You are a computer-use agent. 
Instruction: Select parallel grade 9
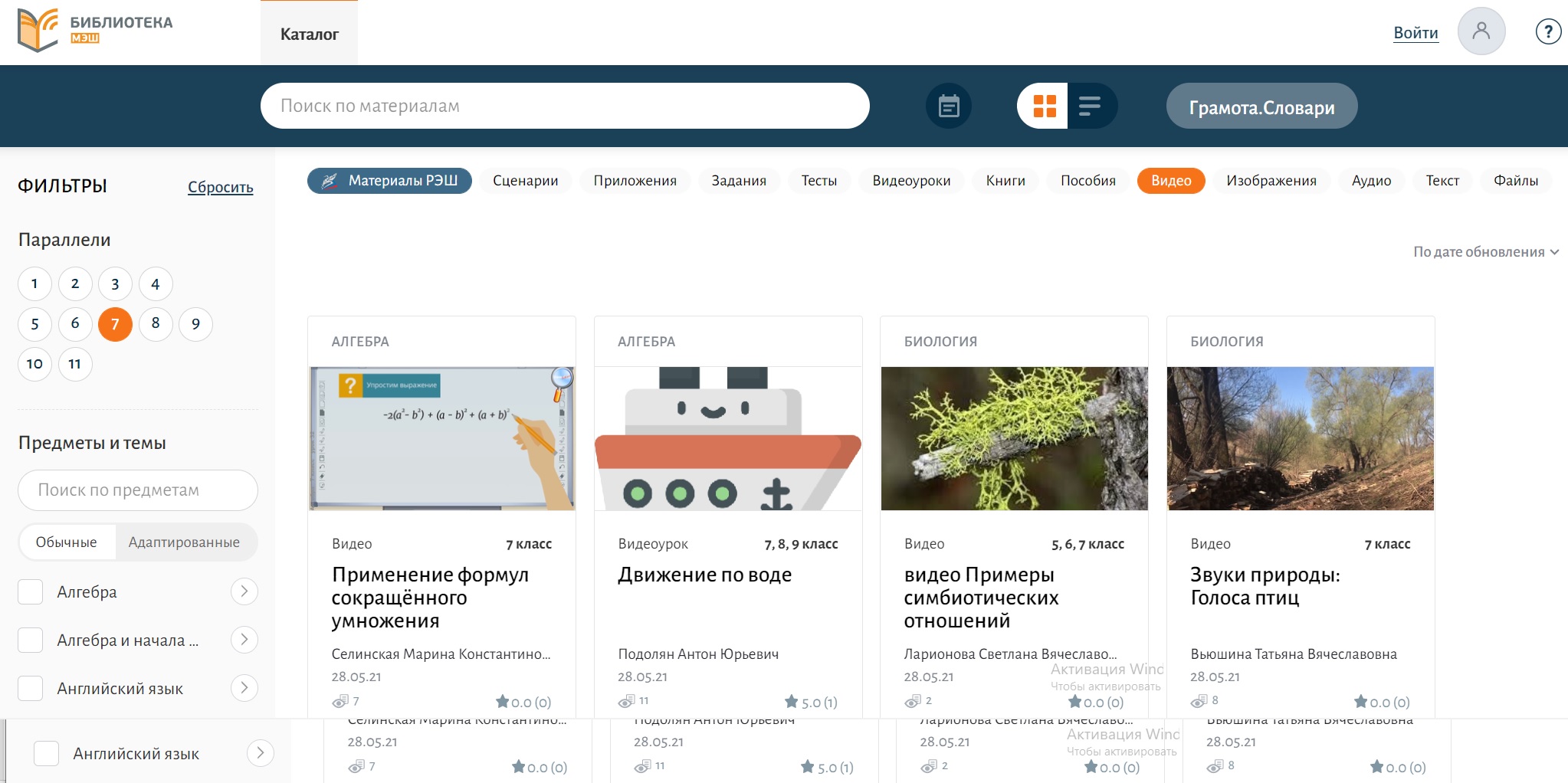[x=195, y=324]
